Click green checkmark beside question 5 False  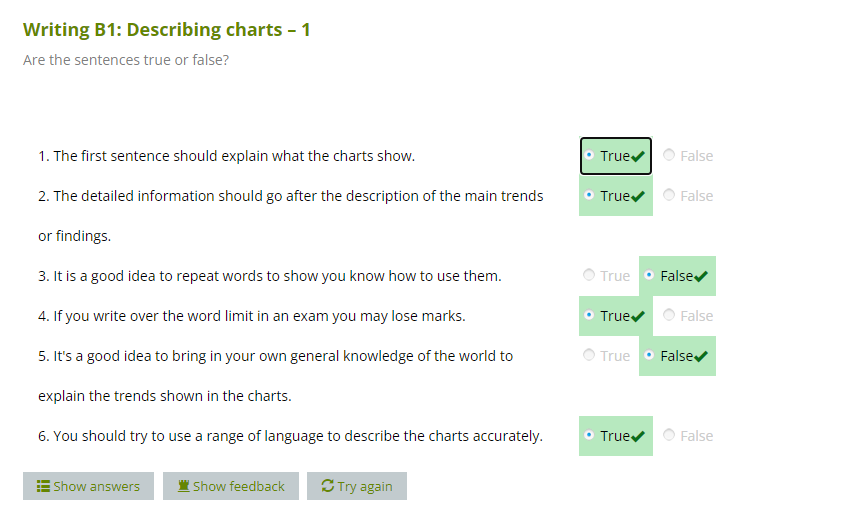(700, 357)
